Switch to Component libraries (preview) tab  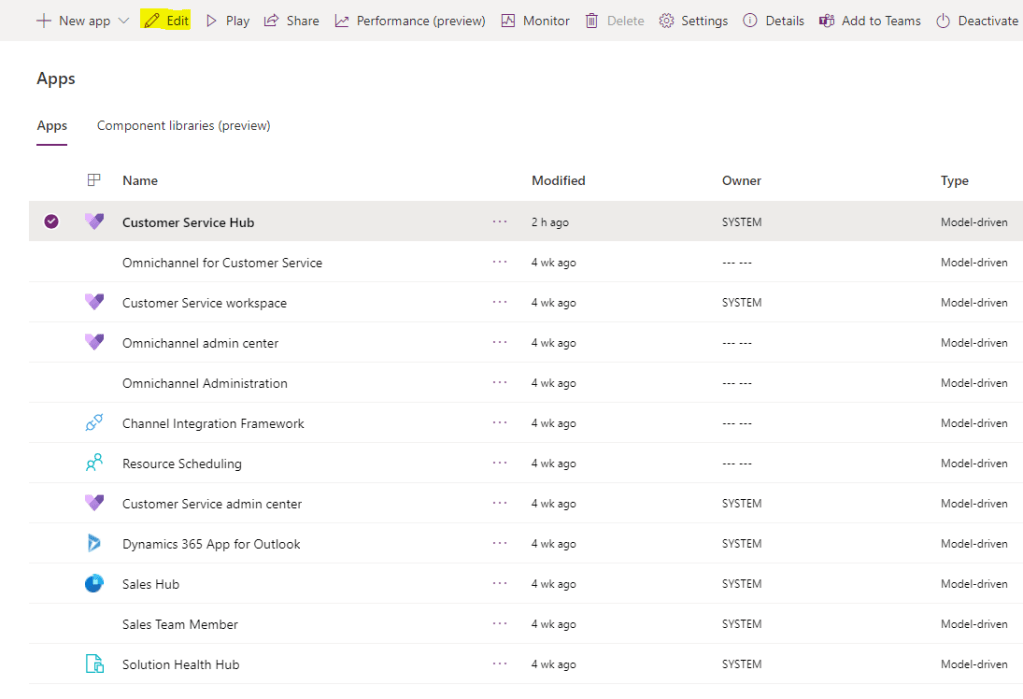tap(183, 126)
